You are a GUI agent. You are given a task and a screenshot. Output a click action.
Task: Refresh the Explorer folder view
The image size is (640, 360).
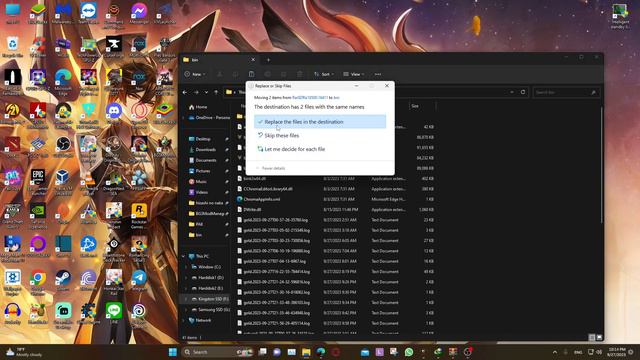[x=523, y=92]
